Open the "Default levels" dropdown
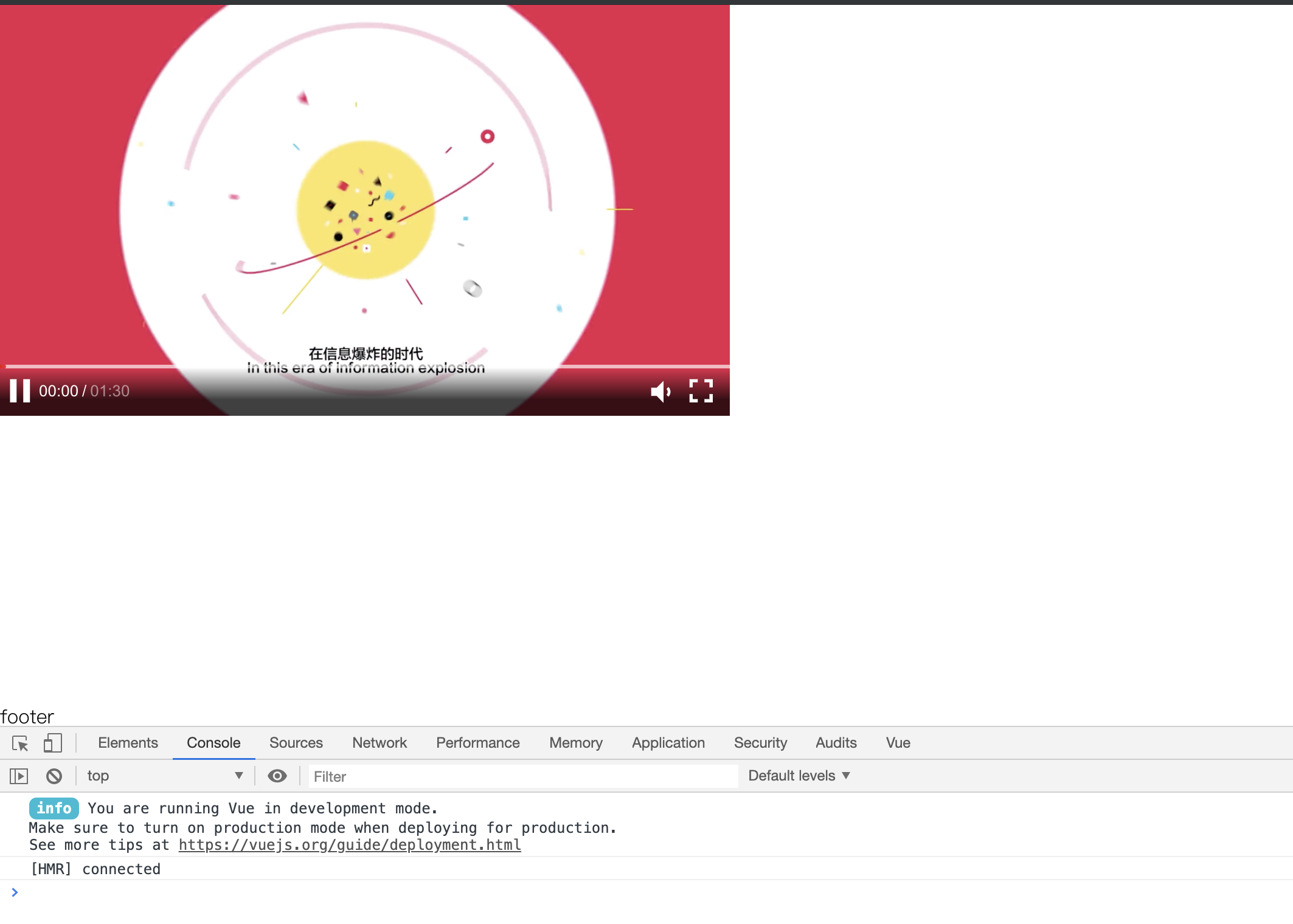Image resolution: width=1293 pixels, height=924 pixels. point(797,776)
